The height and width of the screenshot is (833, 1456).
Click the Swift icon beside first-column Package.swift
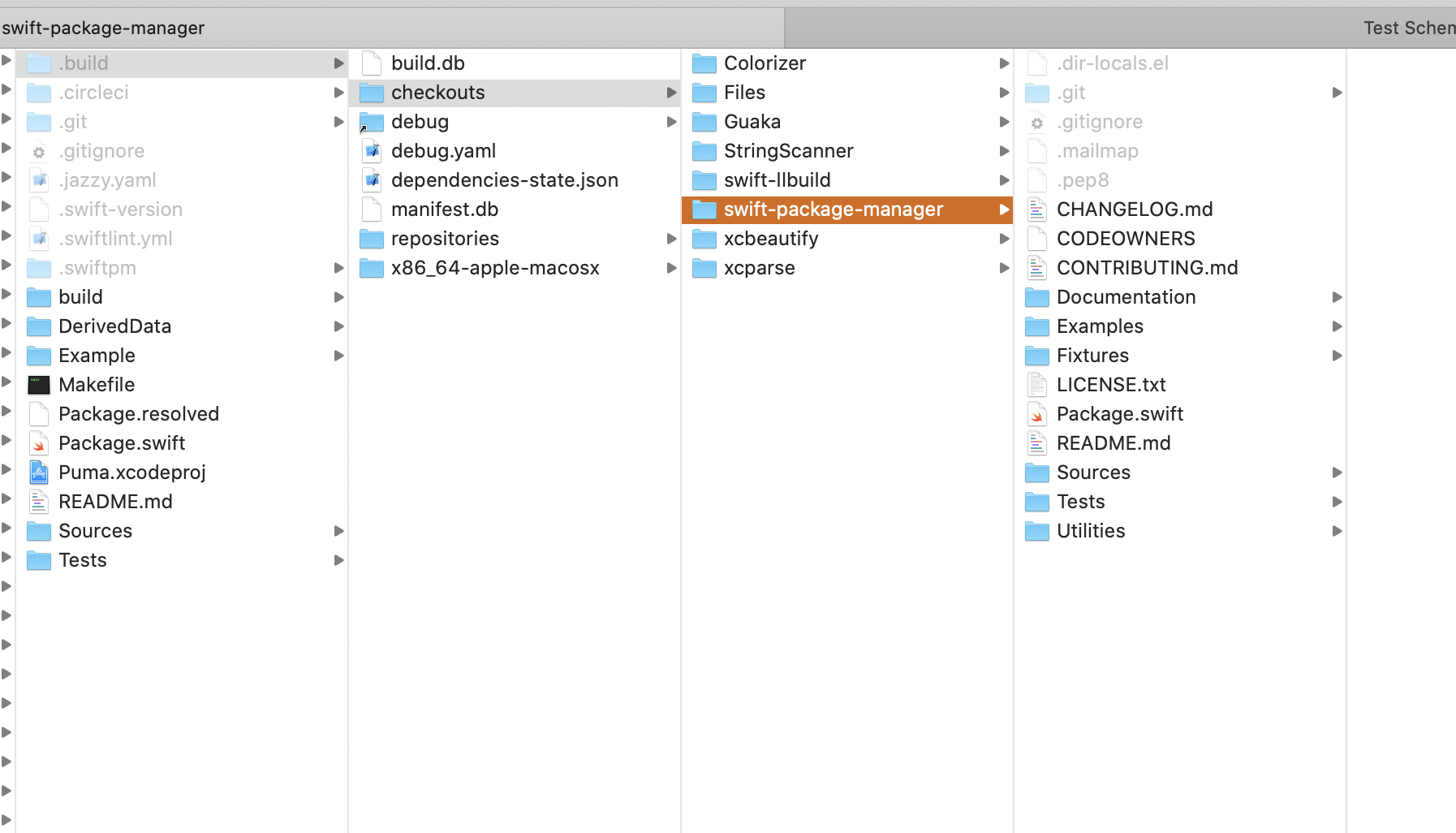click(39, 443)
